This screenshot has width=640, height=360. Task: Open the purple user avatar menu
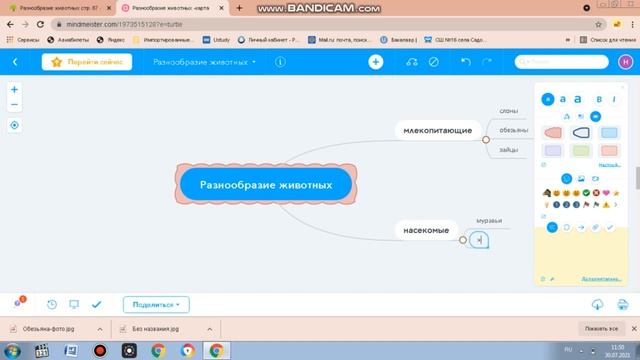[x=625, y=62]
